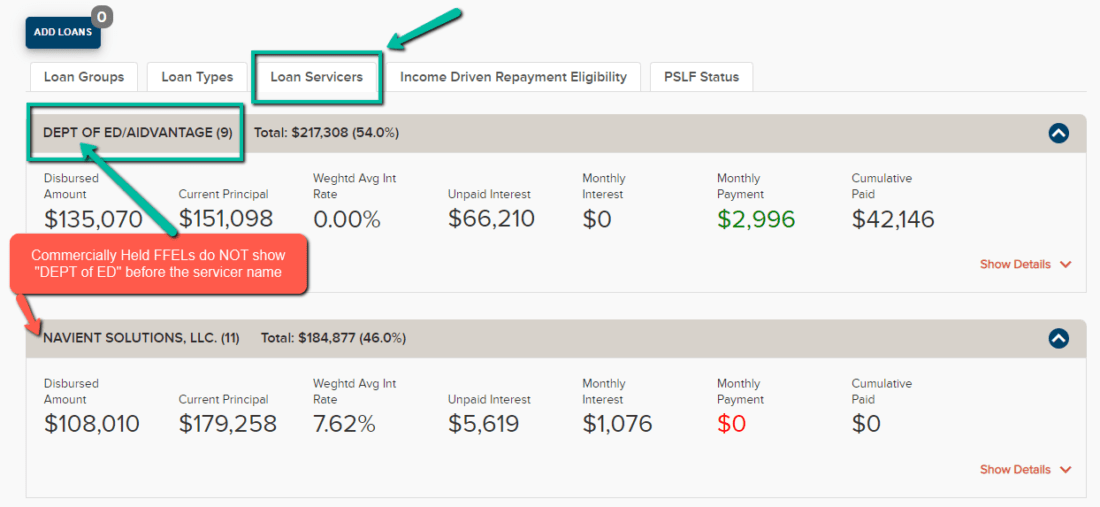The width and height of the screenshot is (1100, 507).
Task: Click the ADD LOANS button
Action: tap(62, 32)
